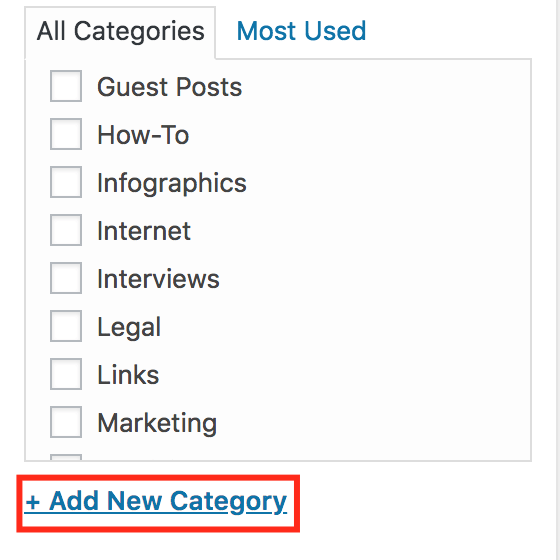Click the Interviews label text
The height and width of the screenshot is (560, 560).
(158, 279)
